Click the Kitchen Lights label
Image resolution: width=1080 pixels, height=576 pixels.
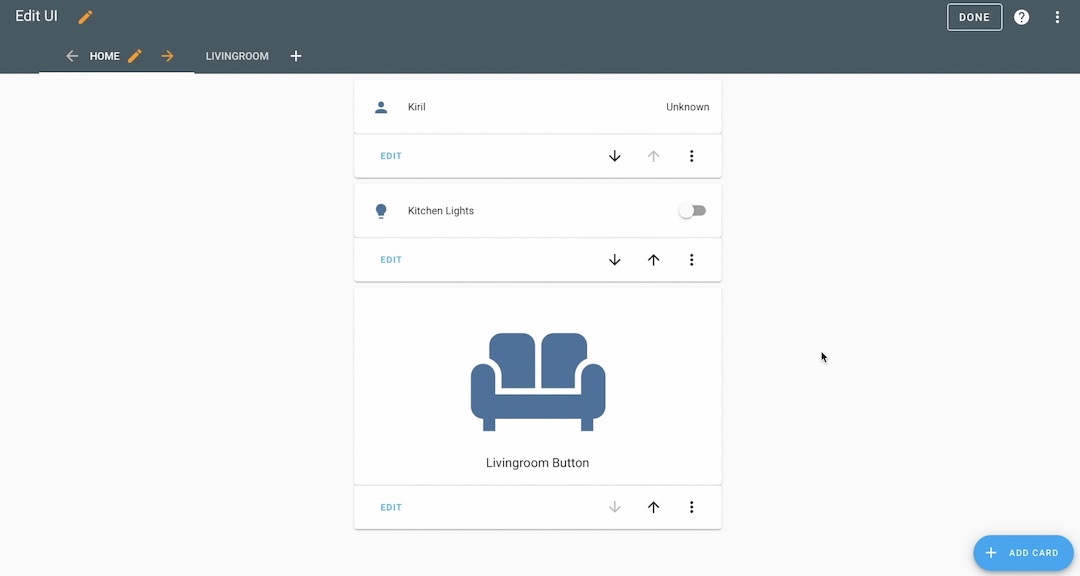coord(441,211)
